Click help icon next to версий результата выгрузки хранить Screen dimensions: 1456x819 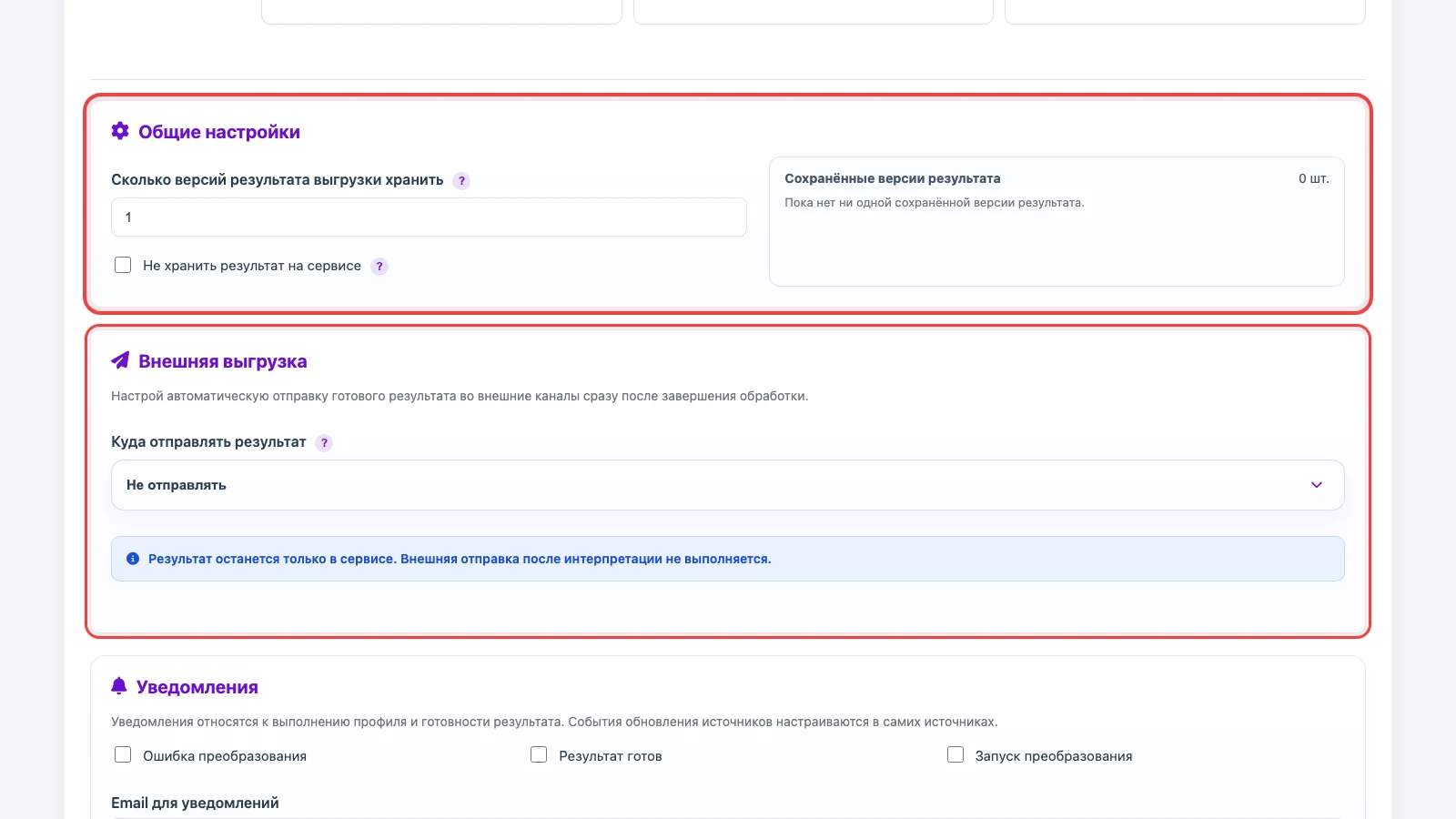pyautogui.click(x=461, y=180)
